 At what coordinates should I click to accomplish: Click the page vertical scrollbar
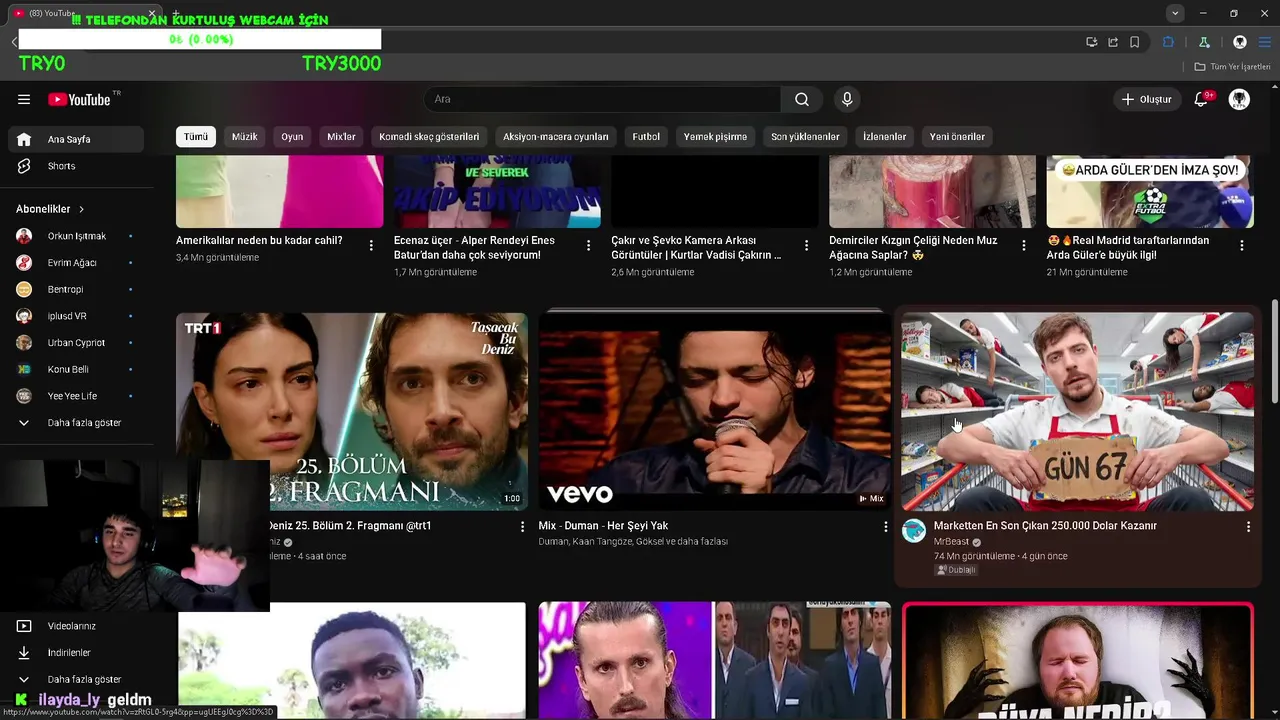tap(1274, 350)
